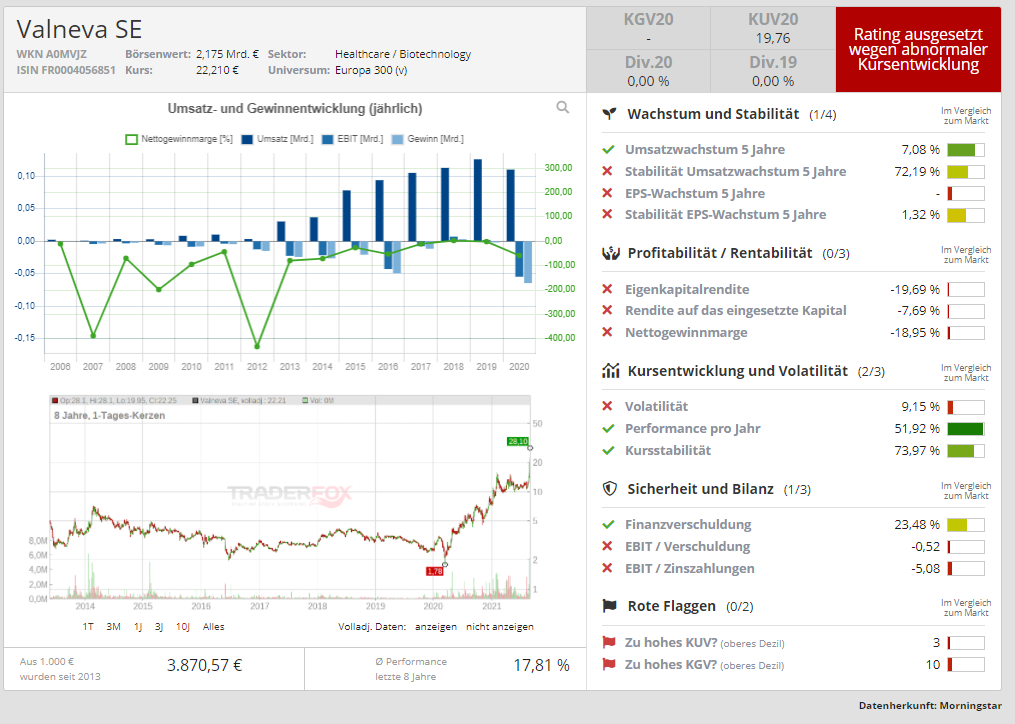This screenshot has height=724, width=1015.
Task: Click the nicht anzeigen link
Action: point(499,627)
